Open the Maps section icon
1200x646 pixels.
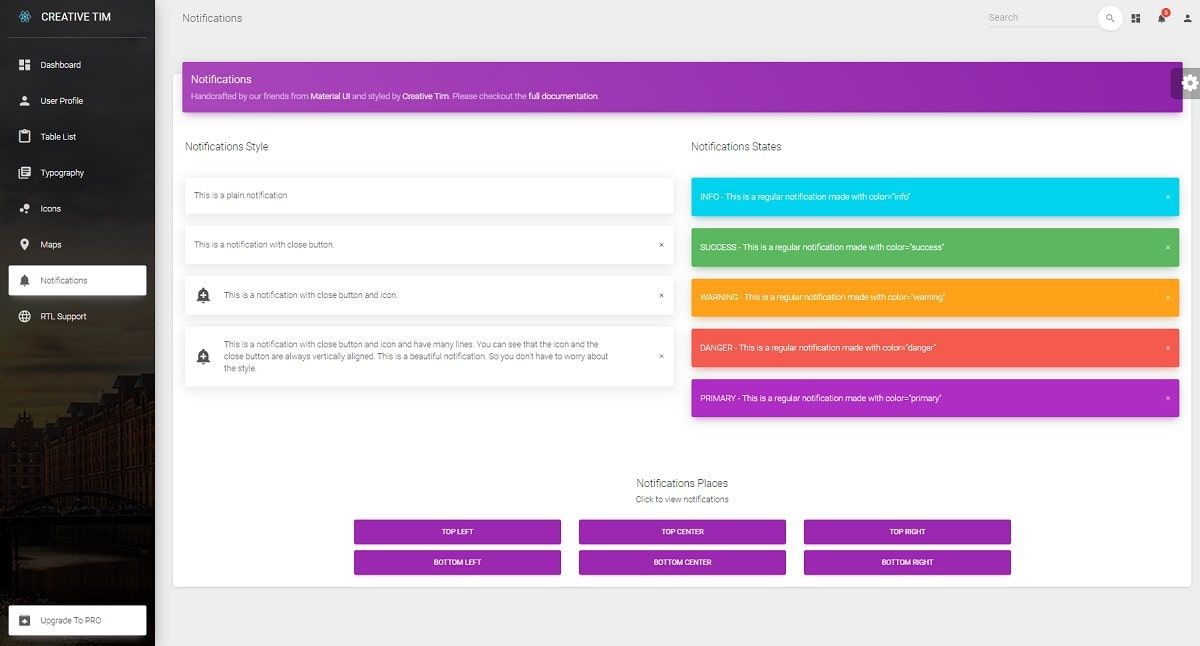(23, 244)
